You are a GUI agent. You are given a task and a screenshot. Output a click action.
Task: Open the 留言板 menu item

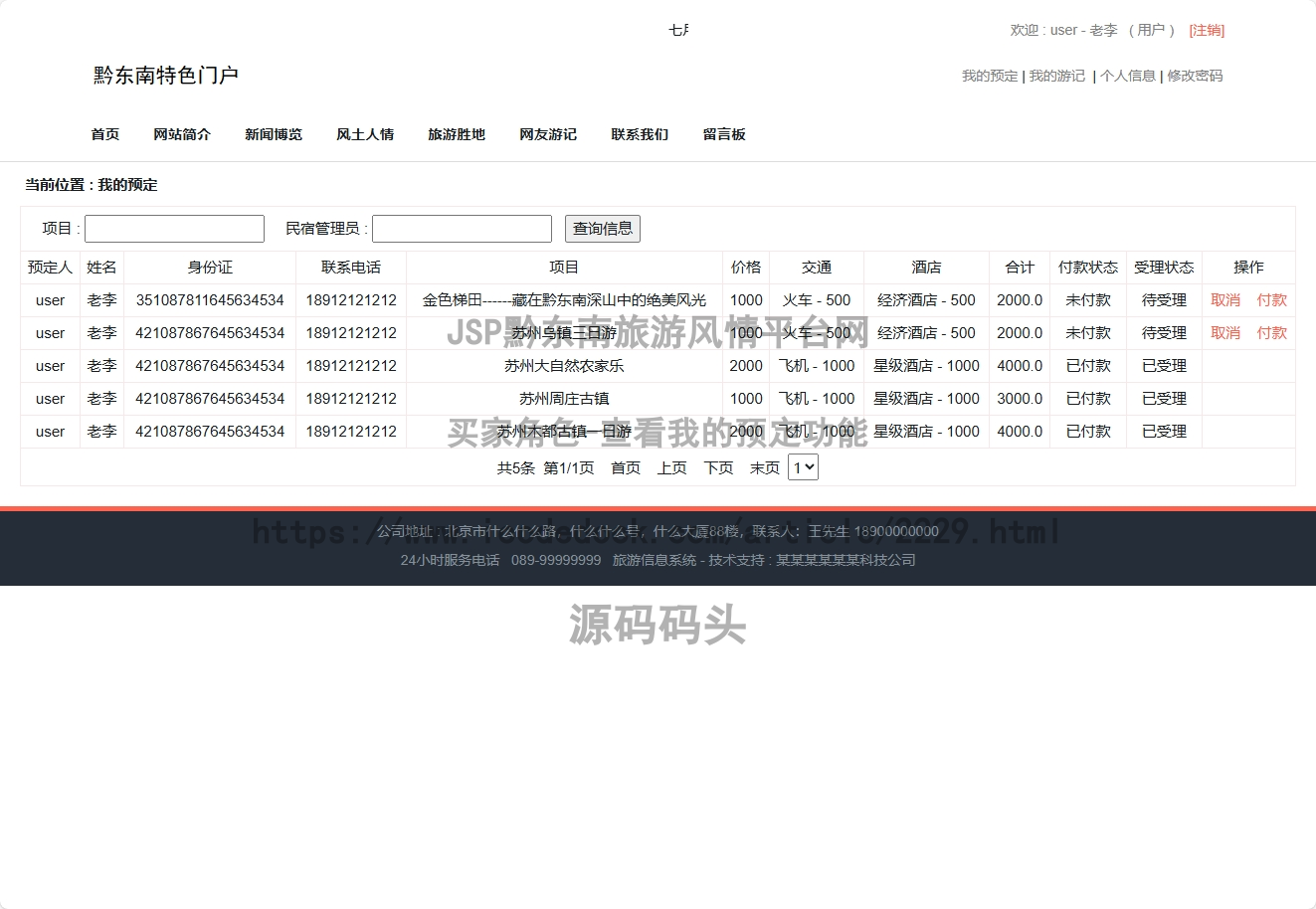click(724, 134)
